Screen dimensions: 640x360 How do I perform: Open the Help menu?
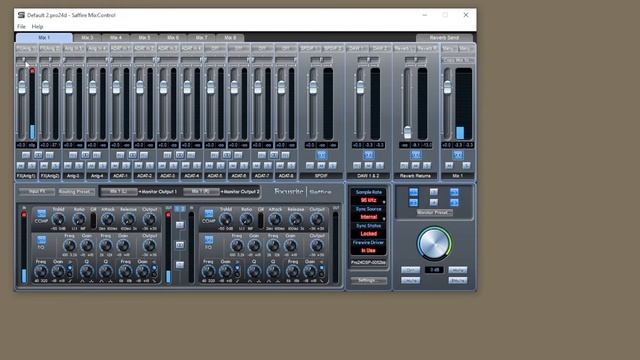[37, 27]
